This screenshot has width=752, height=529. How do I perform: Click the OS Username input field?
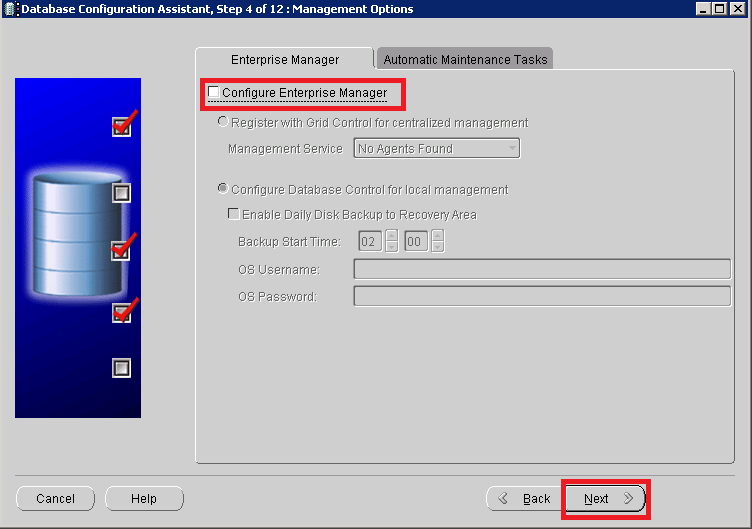click(542, 269)
